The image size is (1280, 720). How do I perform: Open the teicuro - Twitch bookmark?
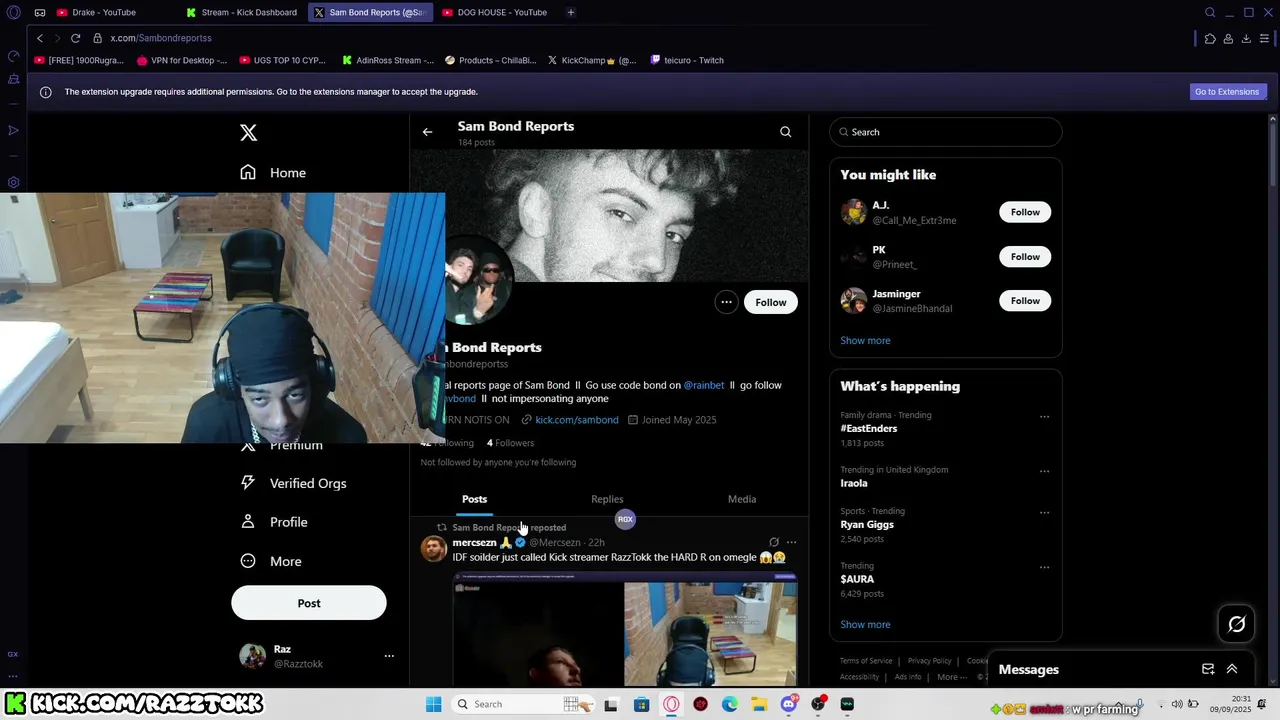[687, 60]
